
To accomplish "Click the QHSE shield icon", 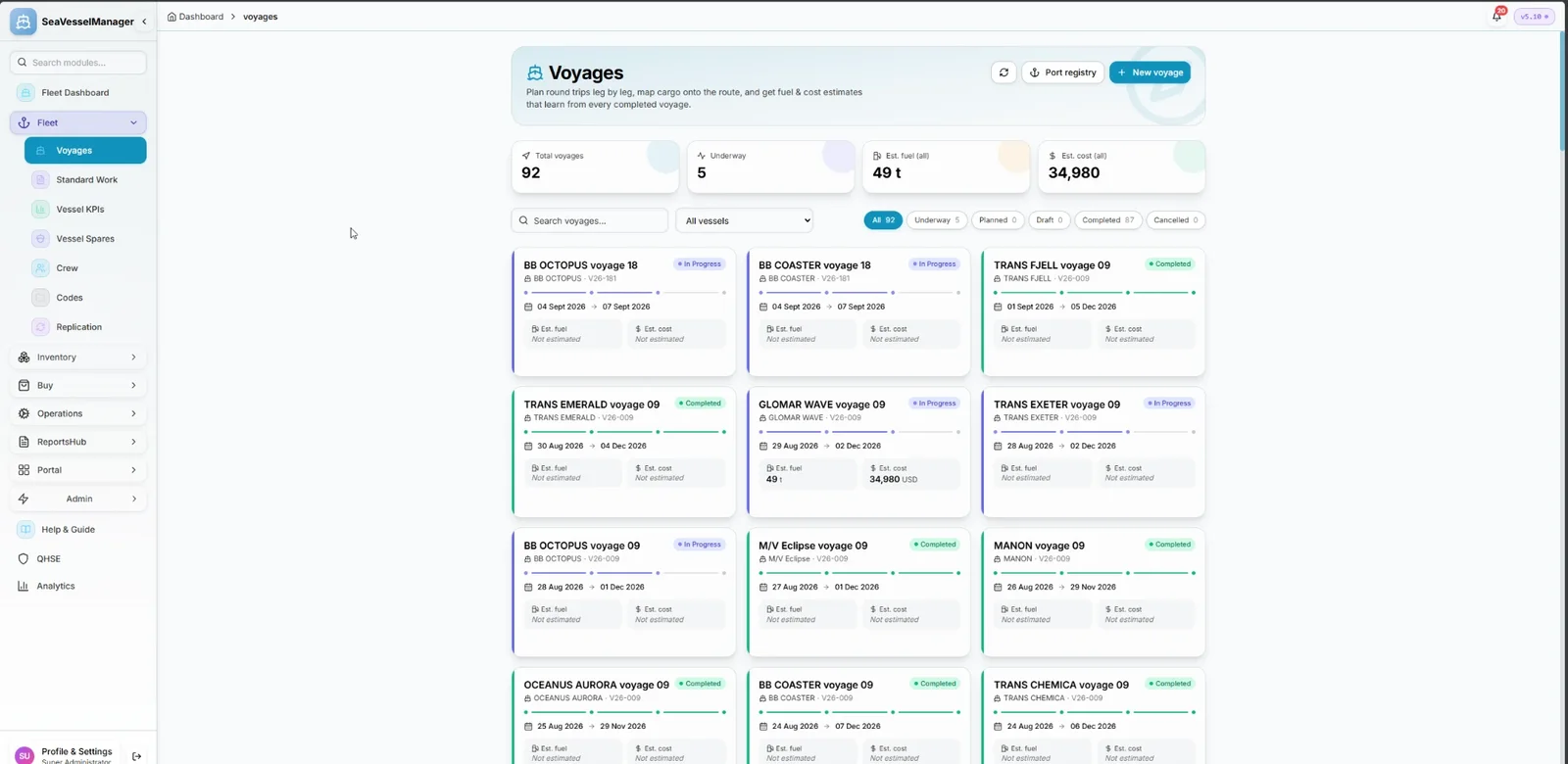I will 24,558.
